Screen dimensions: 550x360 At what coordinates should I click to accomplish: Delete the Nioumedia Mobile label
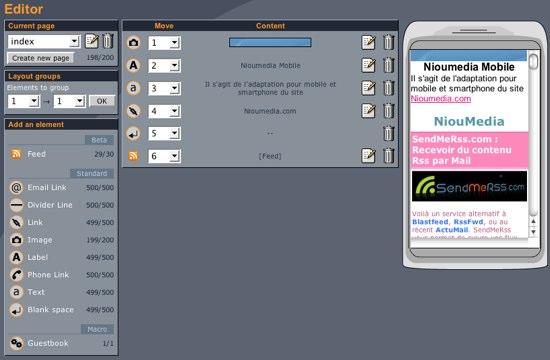click(388, 65)
